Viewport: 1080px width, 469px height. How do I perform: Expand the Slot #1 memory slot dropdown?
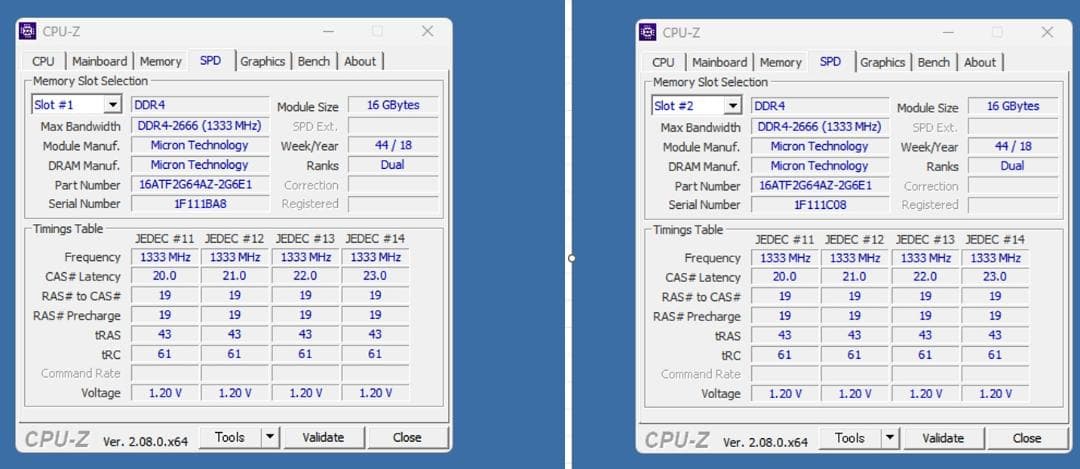click(x=112, y=105)
